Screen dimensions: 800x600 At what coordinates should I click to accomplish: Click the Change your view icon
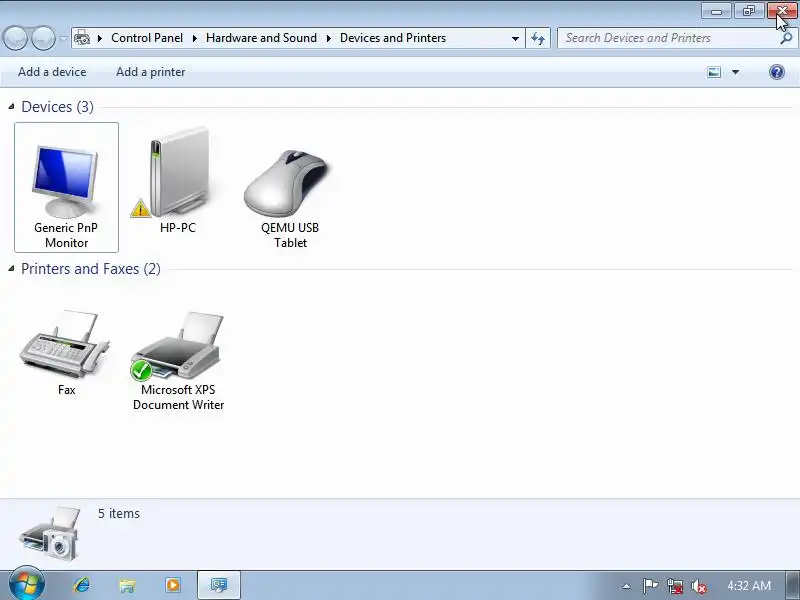point(714,72)
